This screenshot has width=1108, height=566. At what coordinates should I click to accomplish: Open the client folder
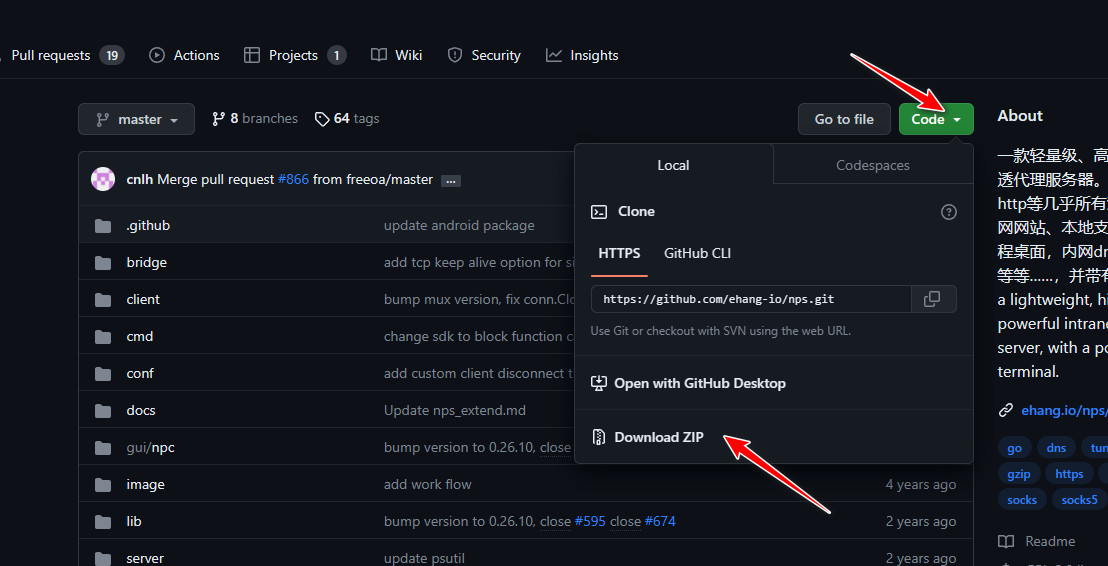[143, 299]
